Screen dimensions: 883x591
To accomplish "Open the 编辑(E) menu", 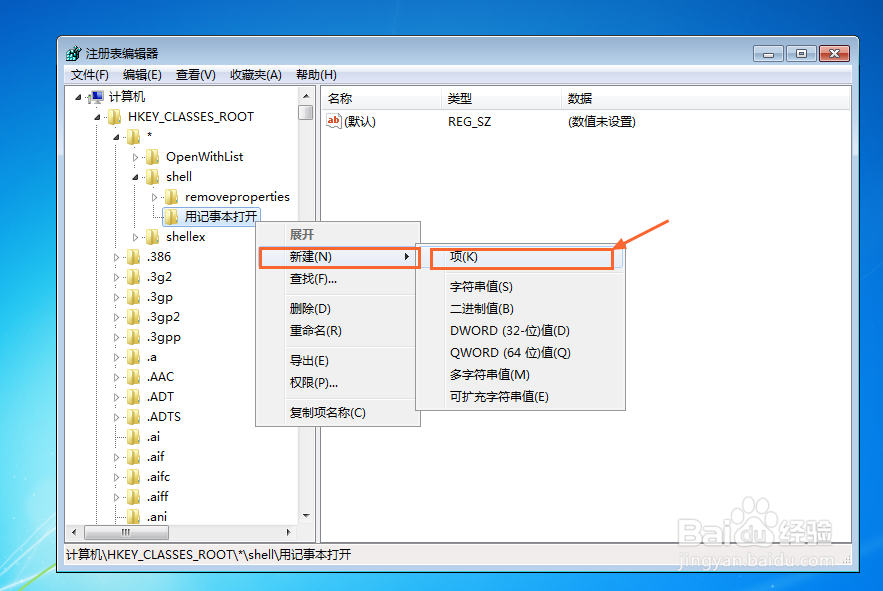I will [142, 75].
